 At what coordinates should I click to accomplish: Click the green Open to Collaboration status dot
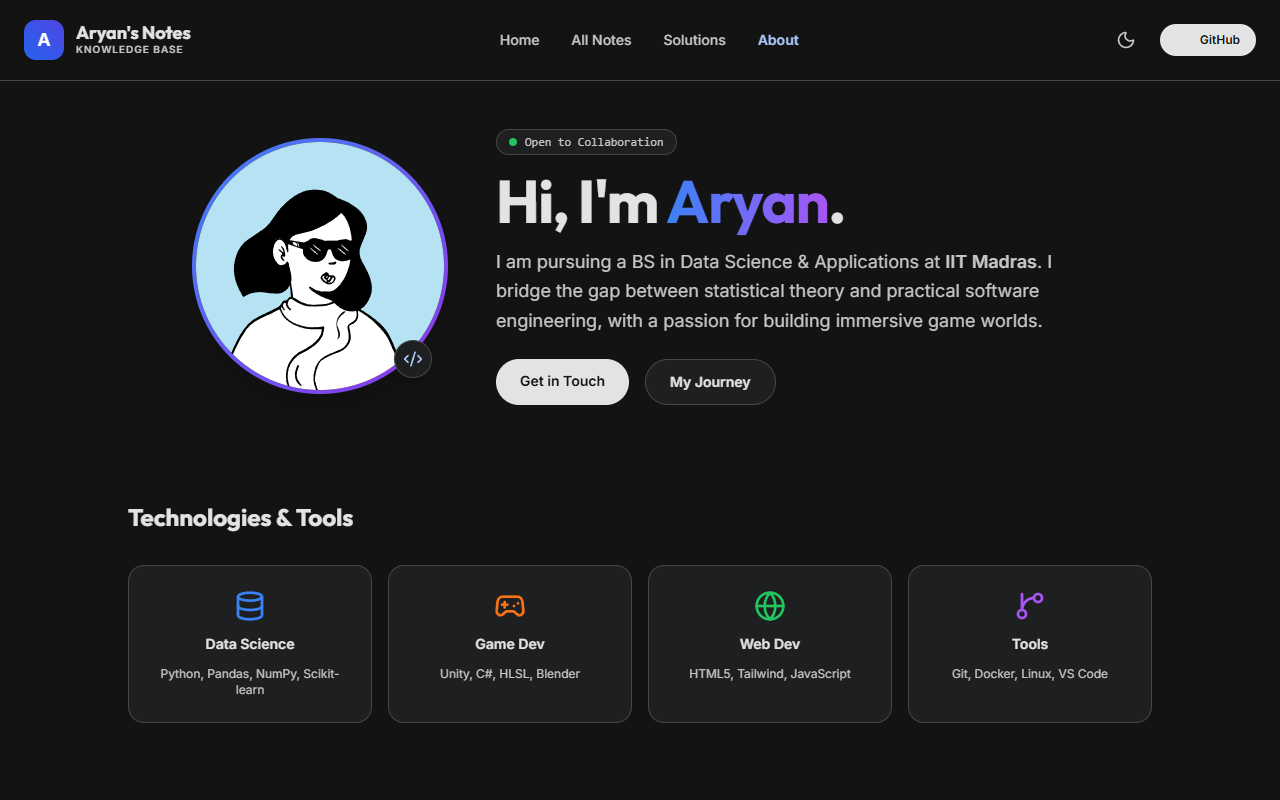[513, 142]
